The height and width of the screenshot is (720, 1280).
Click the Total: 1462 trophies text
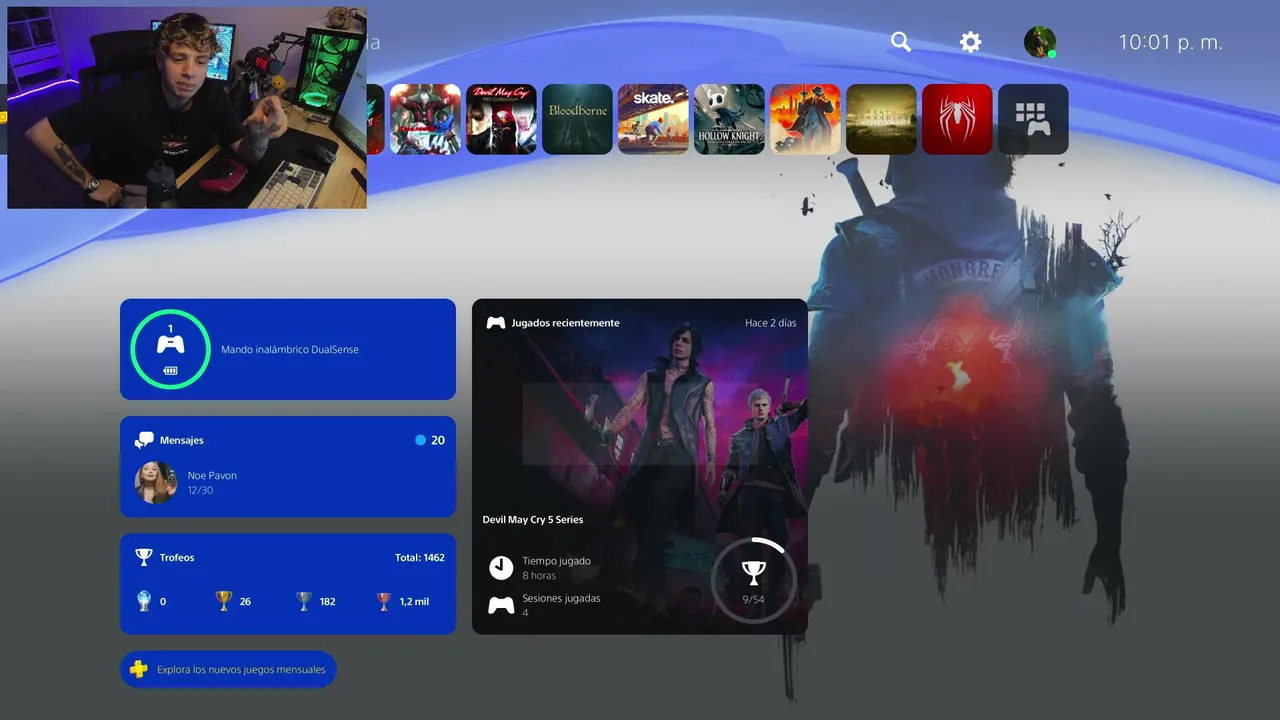point(420,557)
